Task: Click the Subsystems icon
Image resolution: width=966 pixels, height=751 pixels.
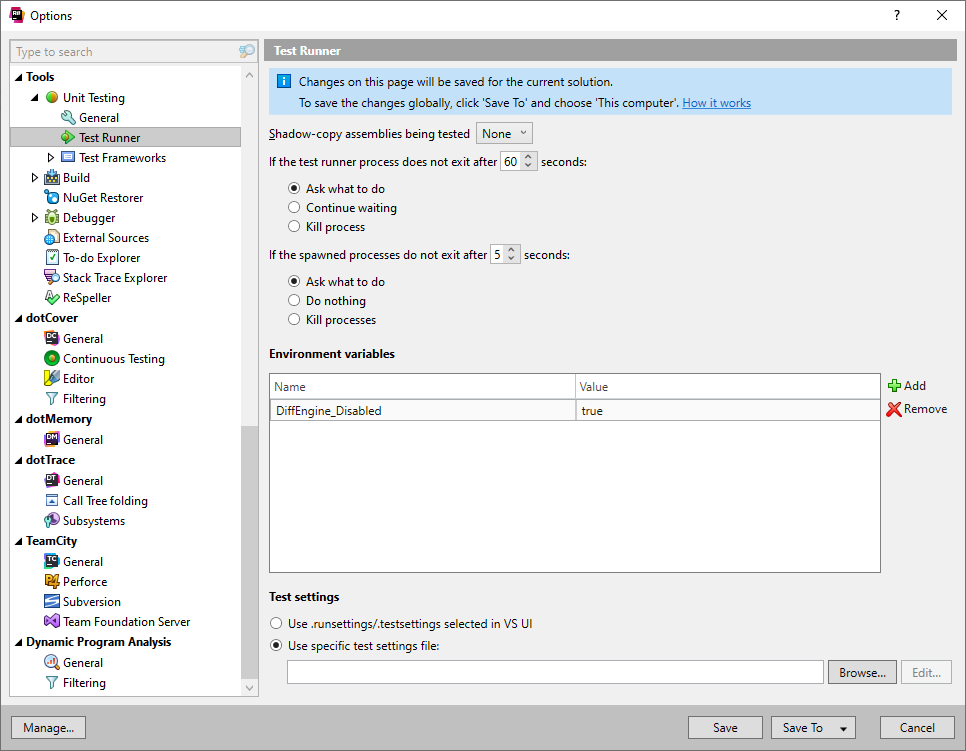Action: coord(52,521)
